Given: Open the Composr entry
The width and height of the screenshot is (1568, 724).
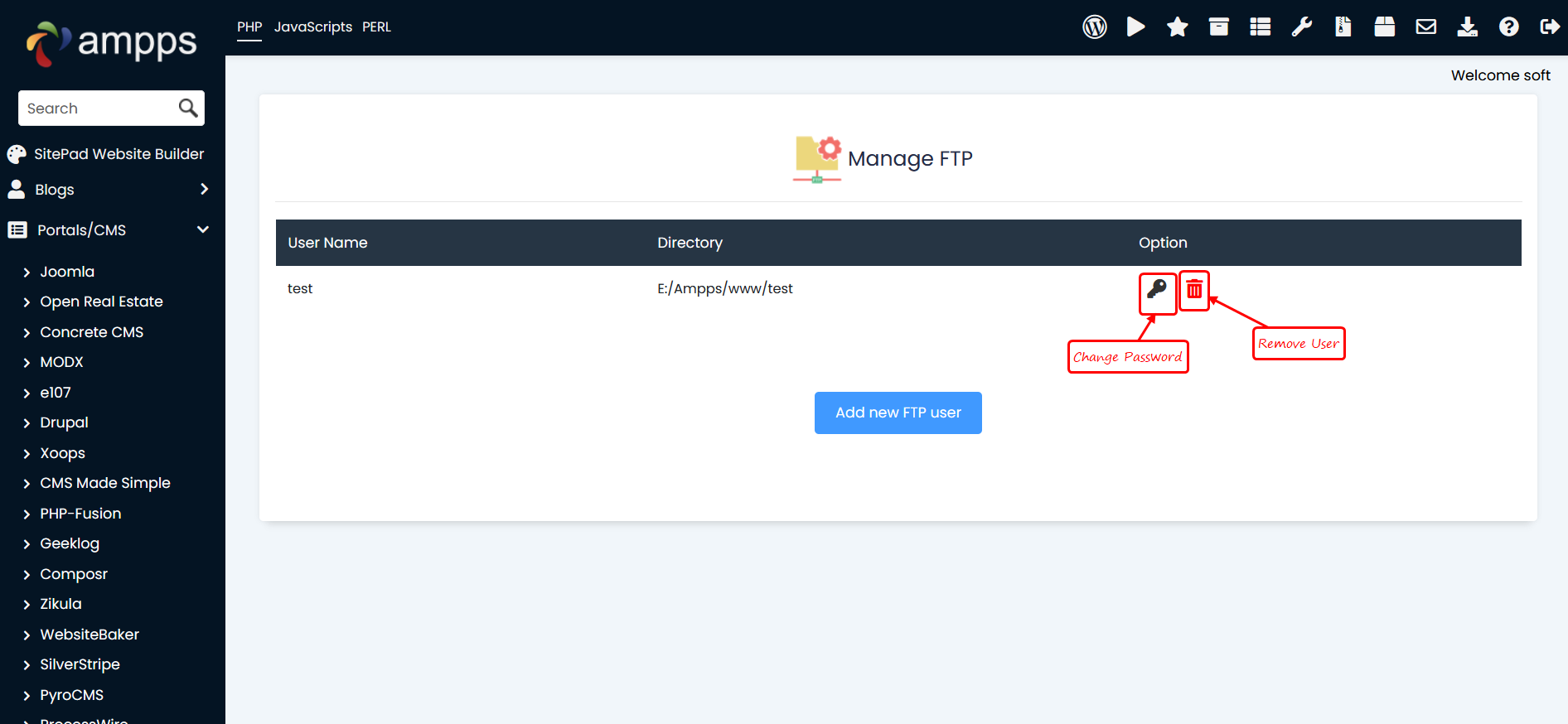Looking at the screenshot, I should coord(74,574).
